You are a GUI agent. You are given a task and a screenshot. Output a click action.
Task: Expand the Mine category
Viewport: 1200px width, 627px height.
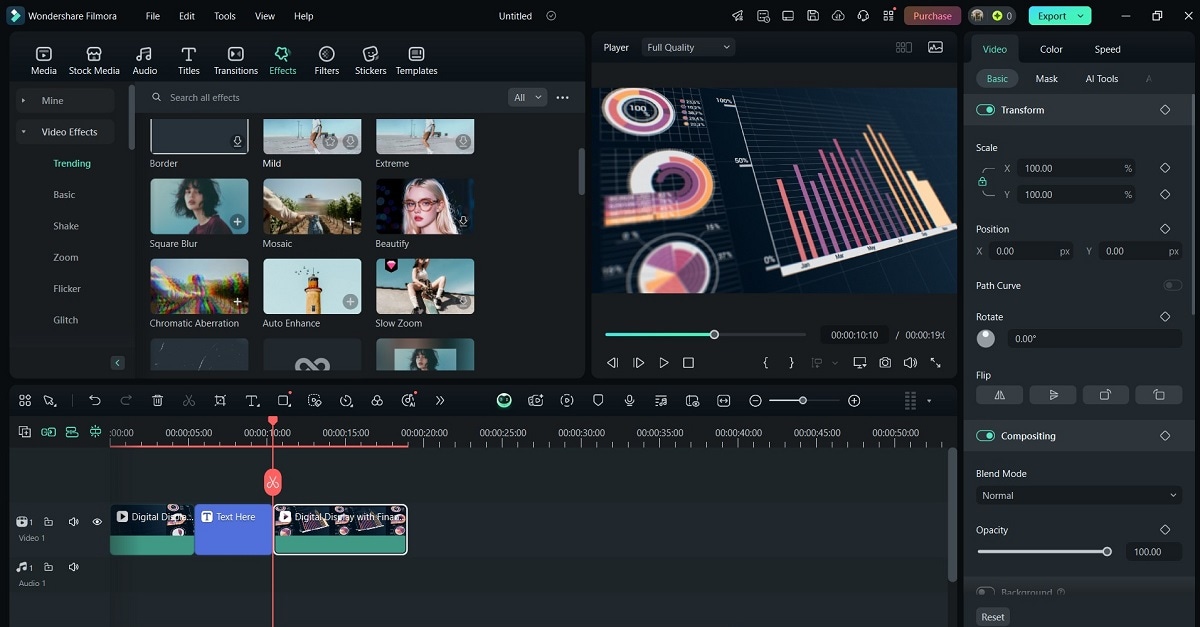click(23, 101)
